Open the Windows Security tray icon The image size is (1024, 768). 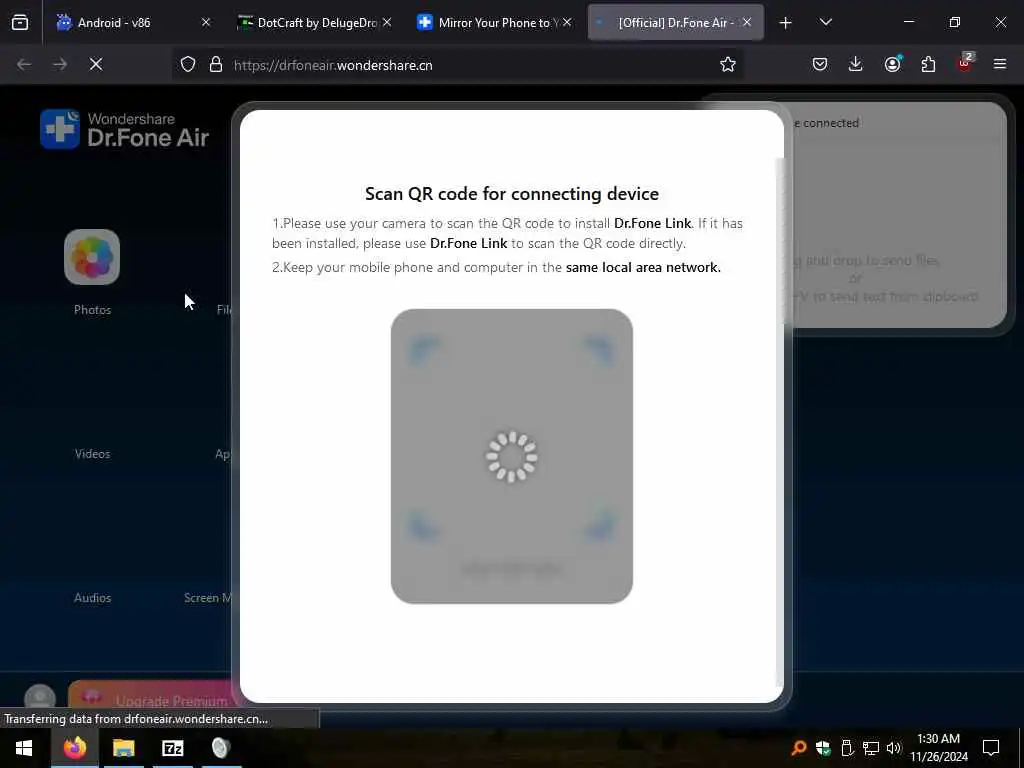tap(823, 748)
